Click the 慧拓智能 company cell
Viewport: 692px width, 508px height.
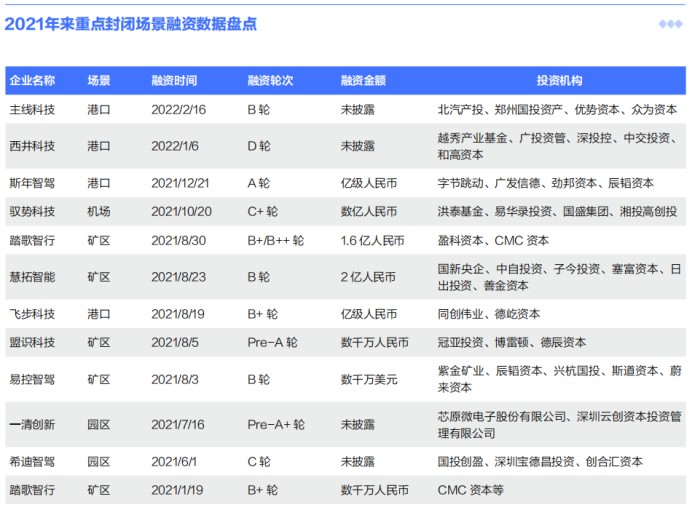pyautogui.click(x=32, y=277)
